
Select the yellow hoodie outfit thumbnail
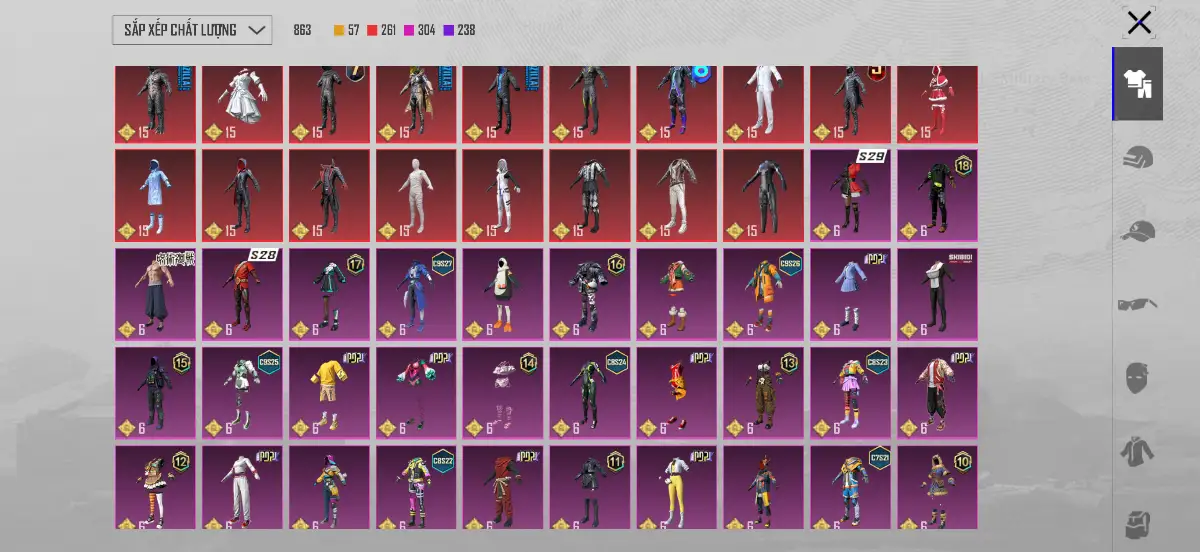coord(329,392)
